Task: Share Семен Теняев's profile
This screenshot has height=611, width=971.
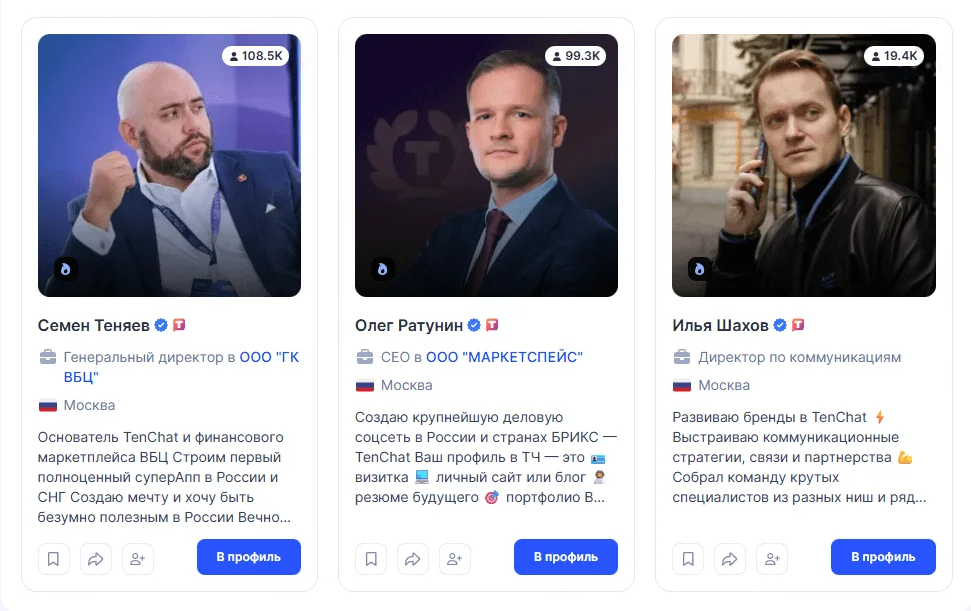Action: [96, 559]
